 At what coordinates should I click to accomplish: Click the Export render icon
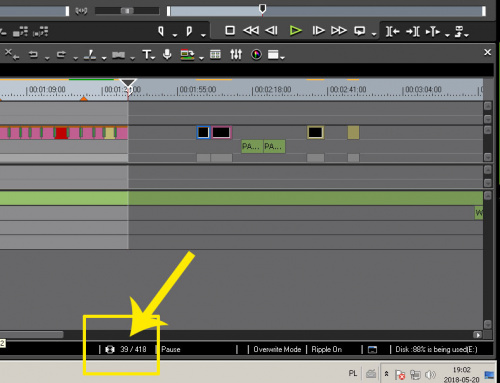pyautogui.click(x=187, y=55)
